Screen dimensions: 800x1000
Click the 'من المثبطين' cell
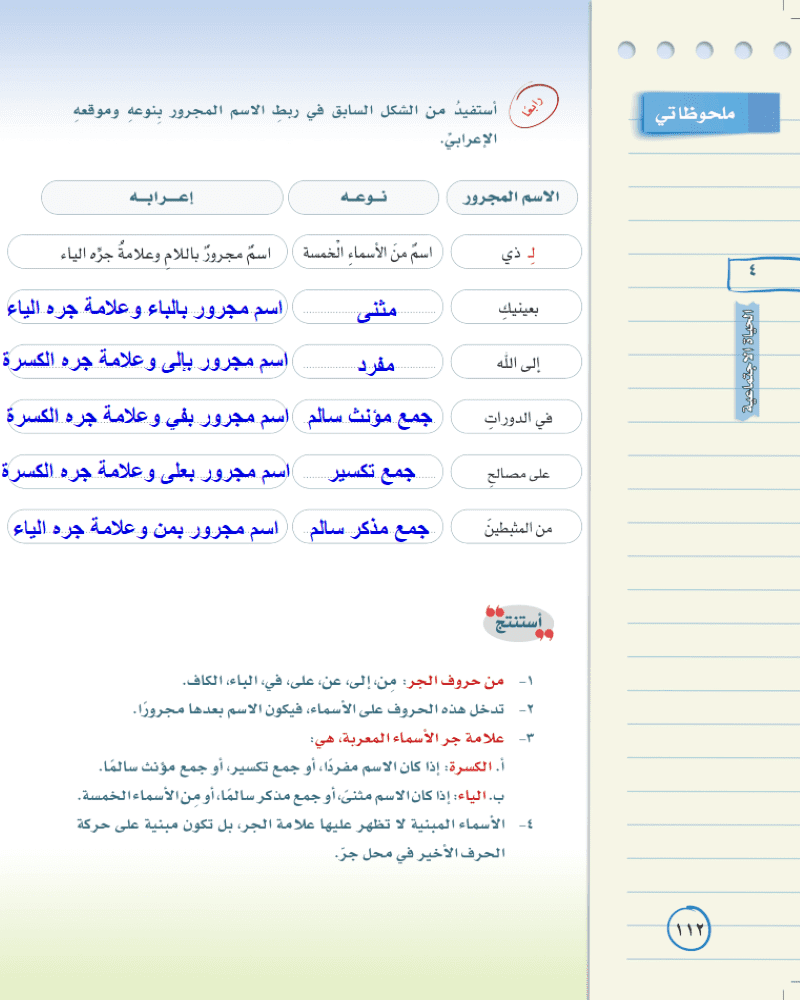516,526
